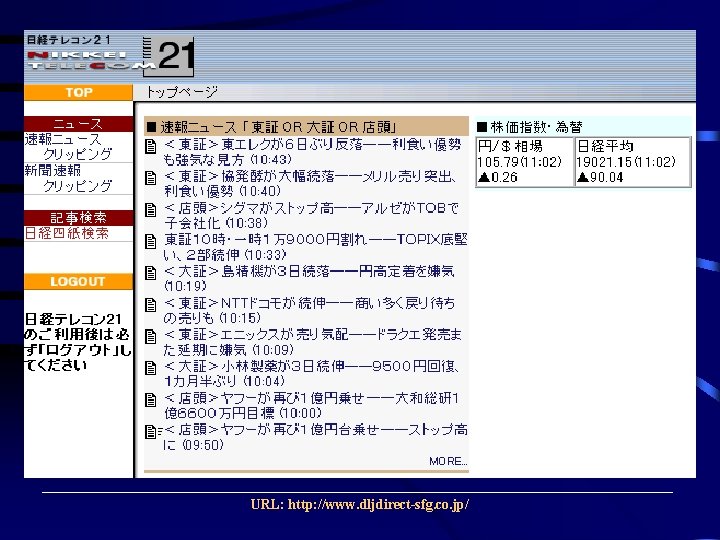The image size is (720, 540).
Task: Click the 円/$ 相場 cell label
Action: click(x=510, y=146)
